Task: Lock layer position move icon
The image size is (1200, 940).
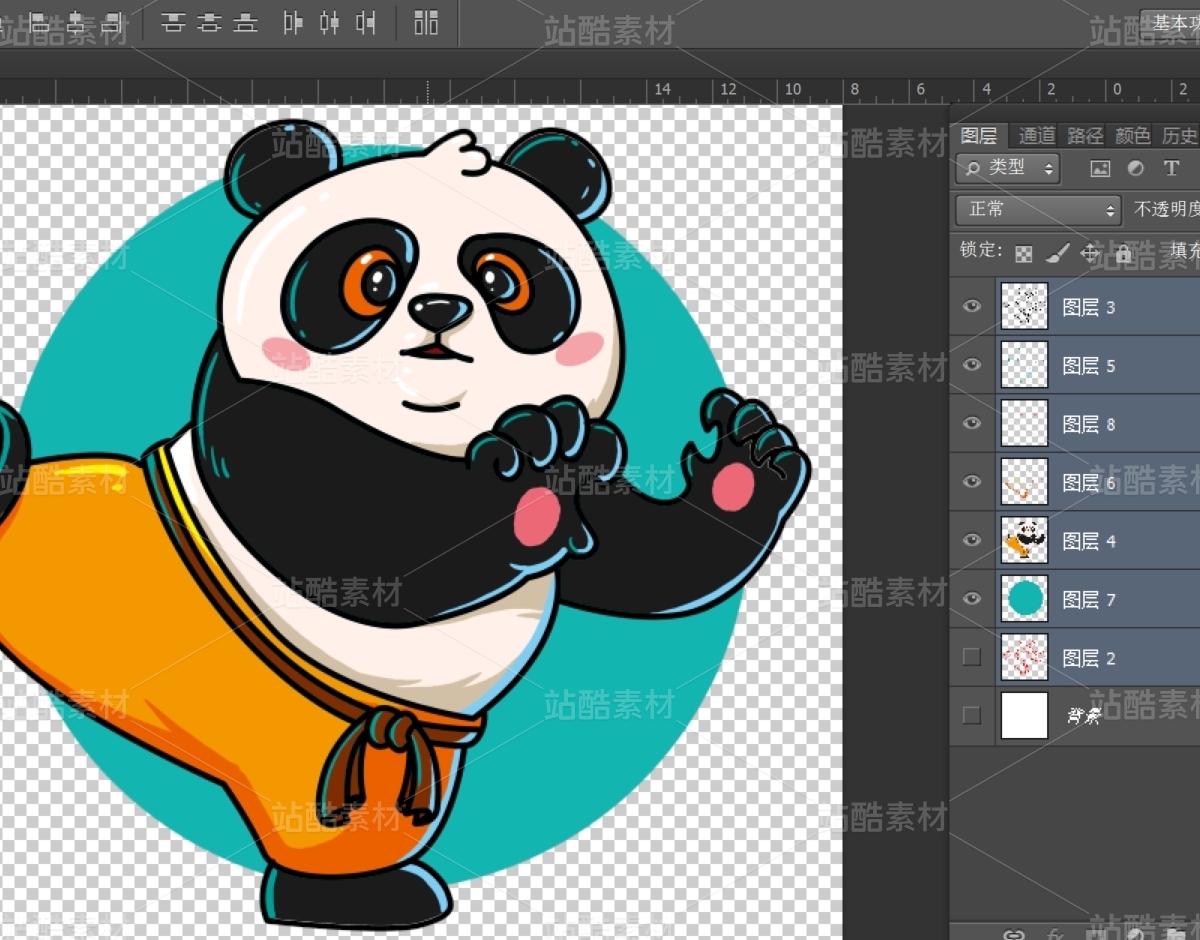Action: pos(1090,254)
